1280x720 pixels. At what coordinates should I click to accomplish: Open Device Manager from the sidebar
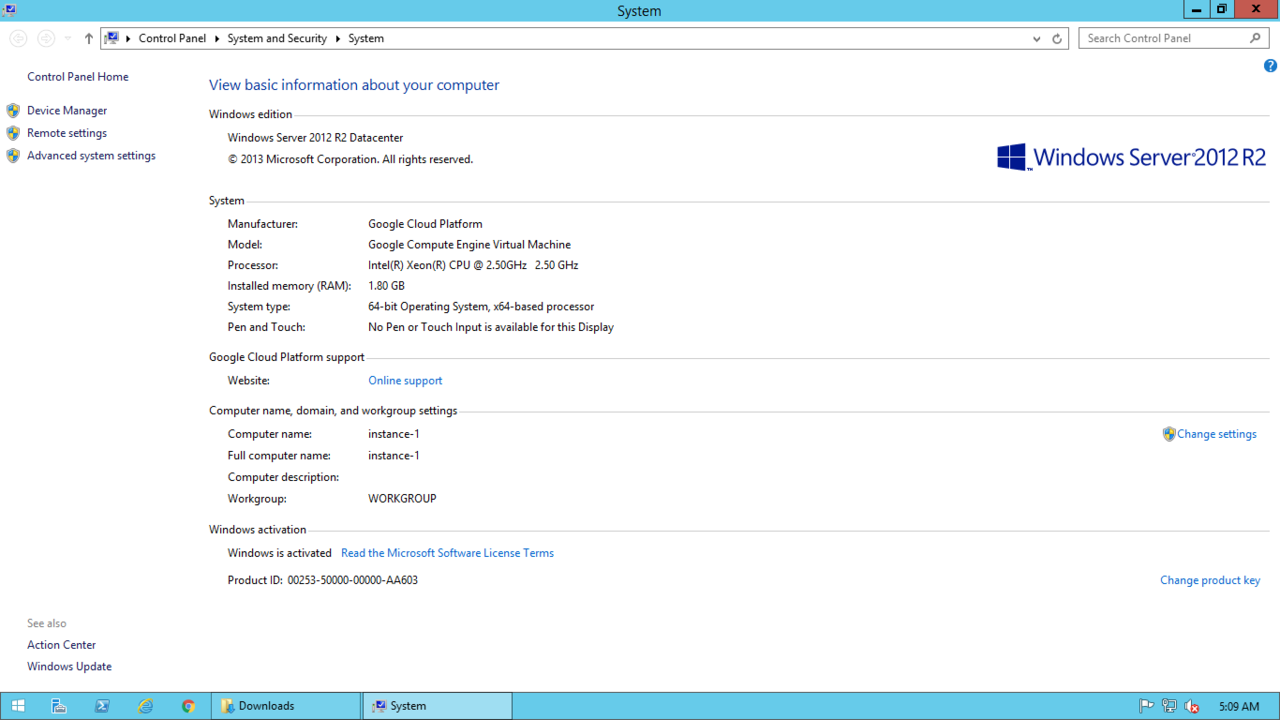coord(67,111)
